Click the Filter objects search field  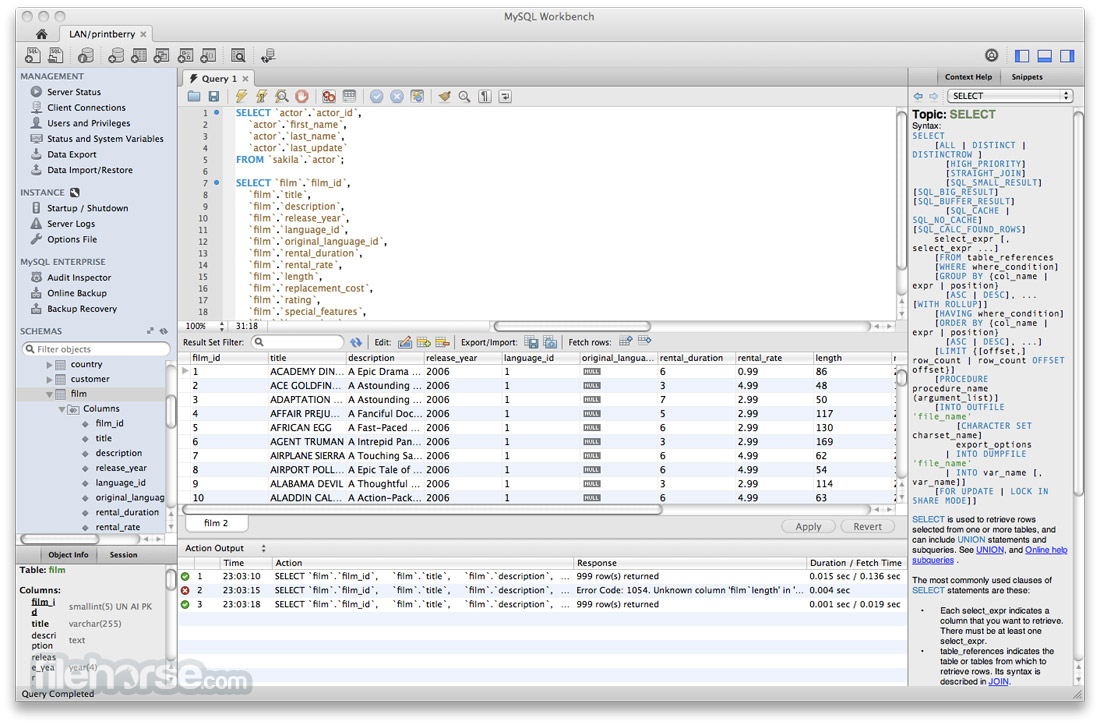click(96, 349)
